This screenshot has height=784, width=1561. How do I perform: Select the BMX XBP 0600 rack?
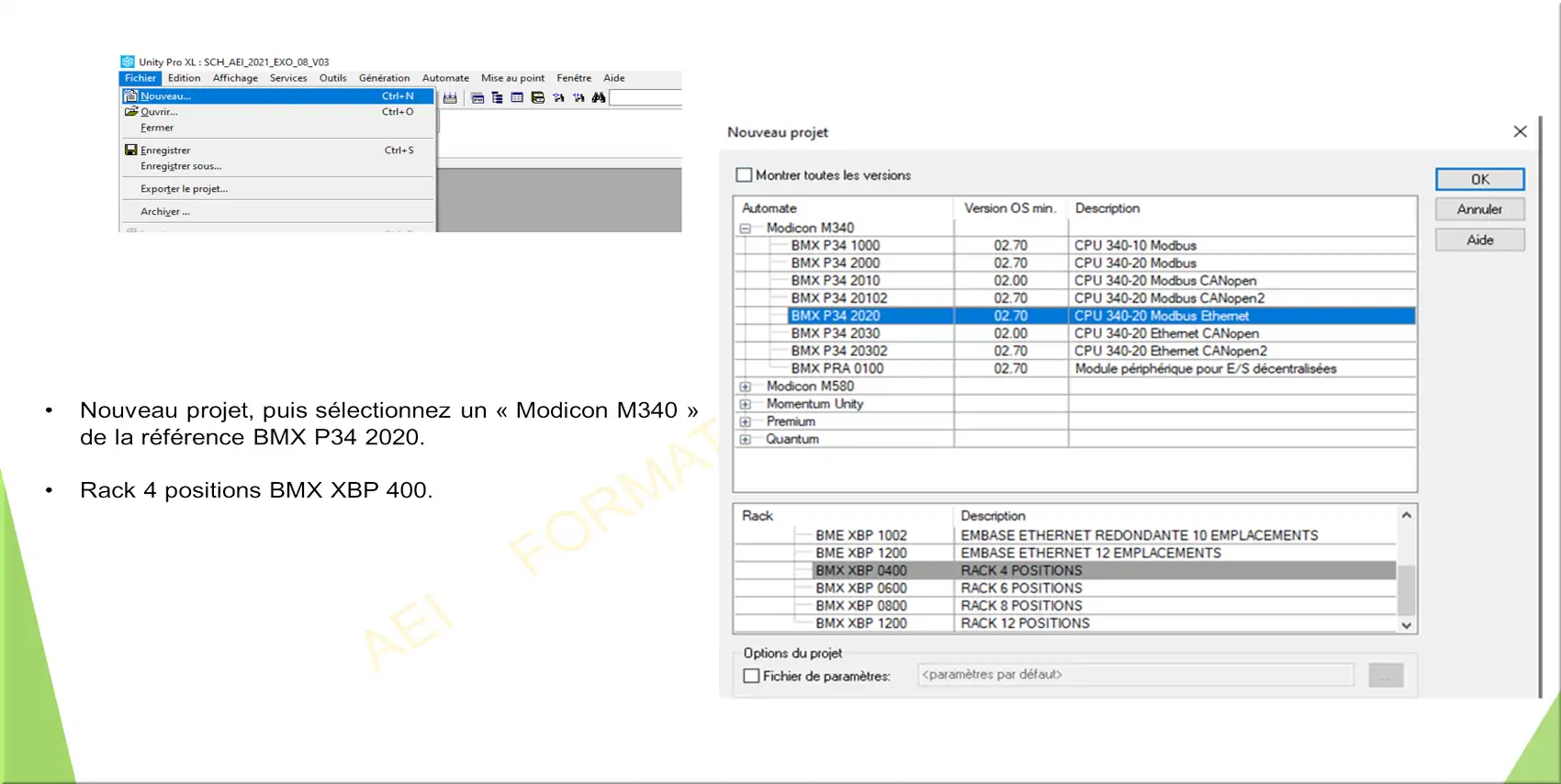[x=1065, y=588]
